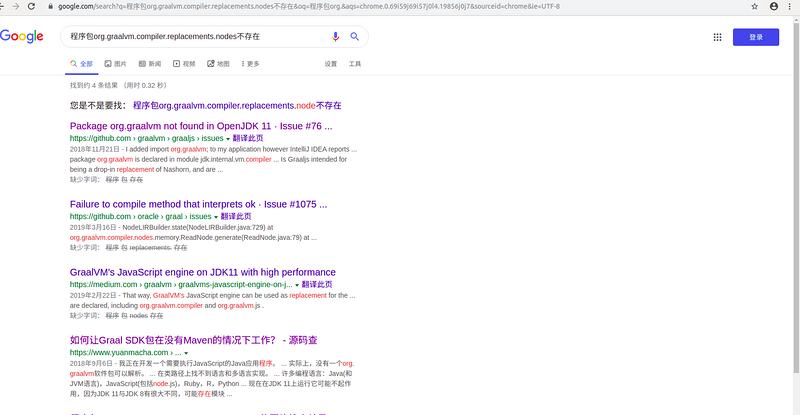The width and height of the screenshot is (800, 415).
Task: Open result 'Failure to compile method that interprets ok'
Action: [198, 204]
